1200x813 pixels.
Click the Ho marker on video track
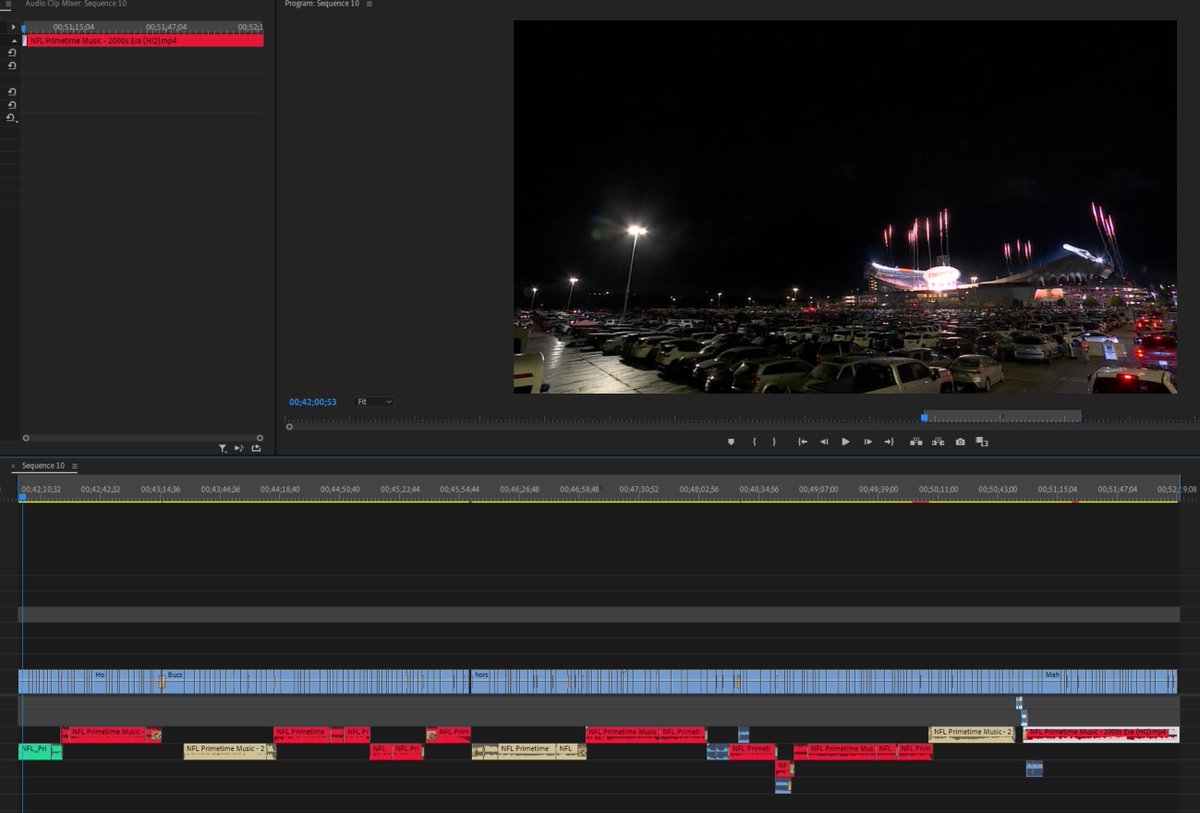tap(99, 675)
